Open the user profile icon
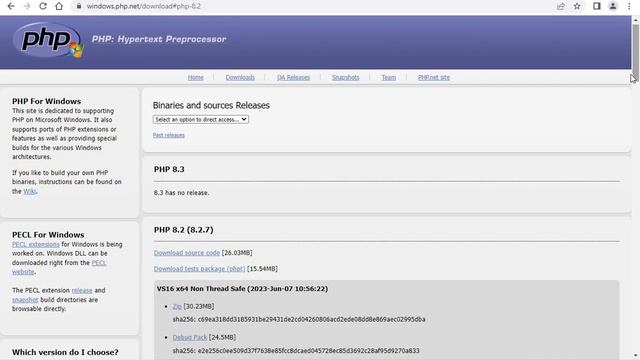This screenshot has width=640, height=360. (613, 6)
